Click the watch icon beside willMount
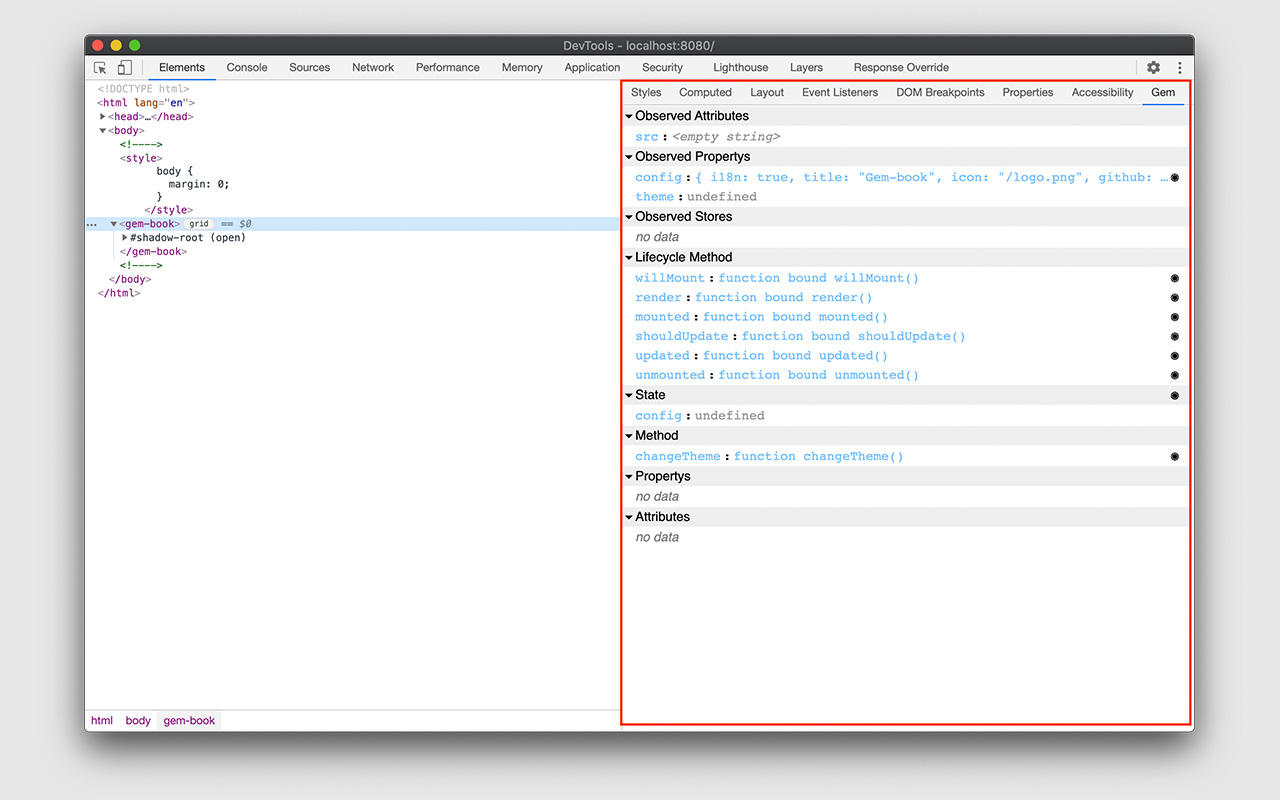 click(1174, 278)
